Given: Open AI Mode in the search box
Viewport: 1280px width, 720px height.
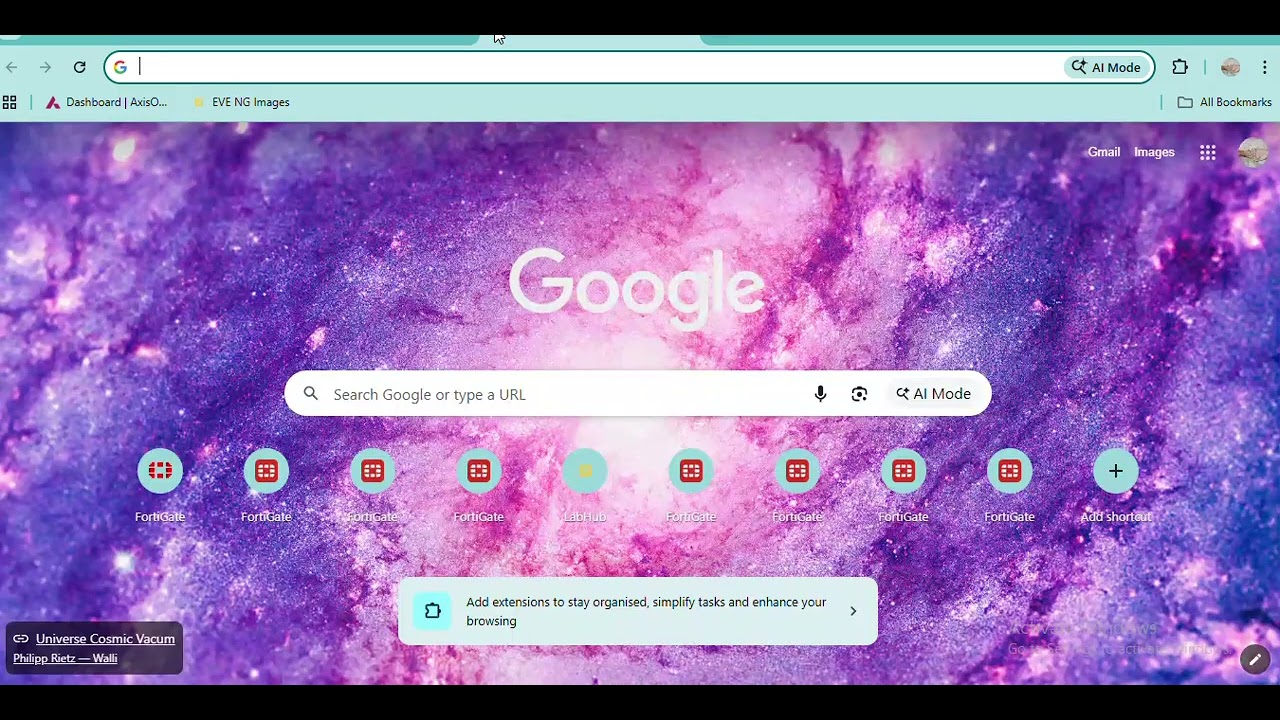Looking at the screenshot, I should 934,394.
